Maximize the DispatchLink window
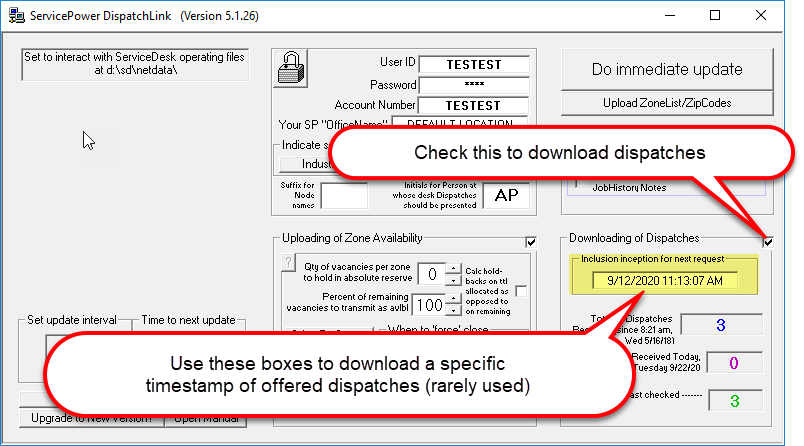The image size is (804, 446). tap(715, 15)
